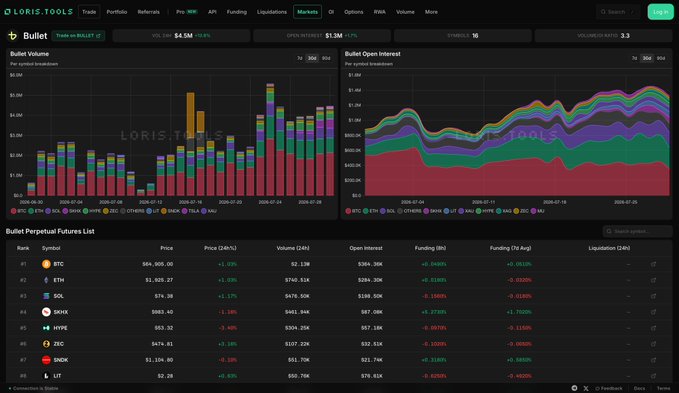Go to the Portfolio page

[117, 12]
